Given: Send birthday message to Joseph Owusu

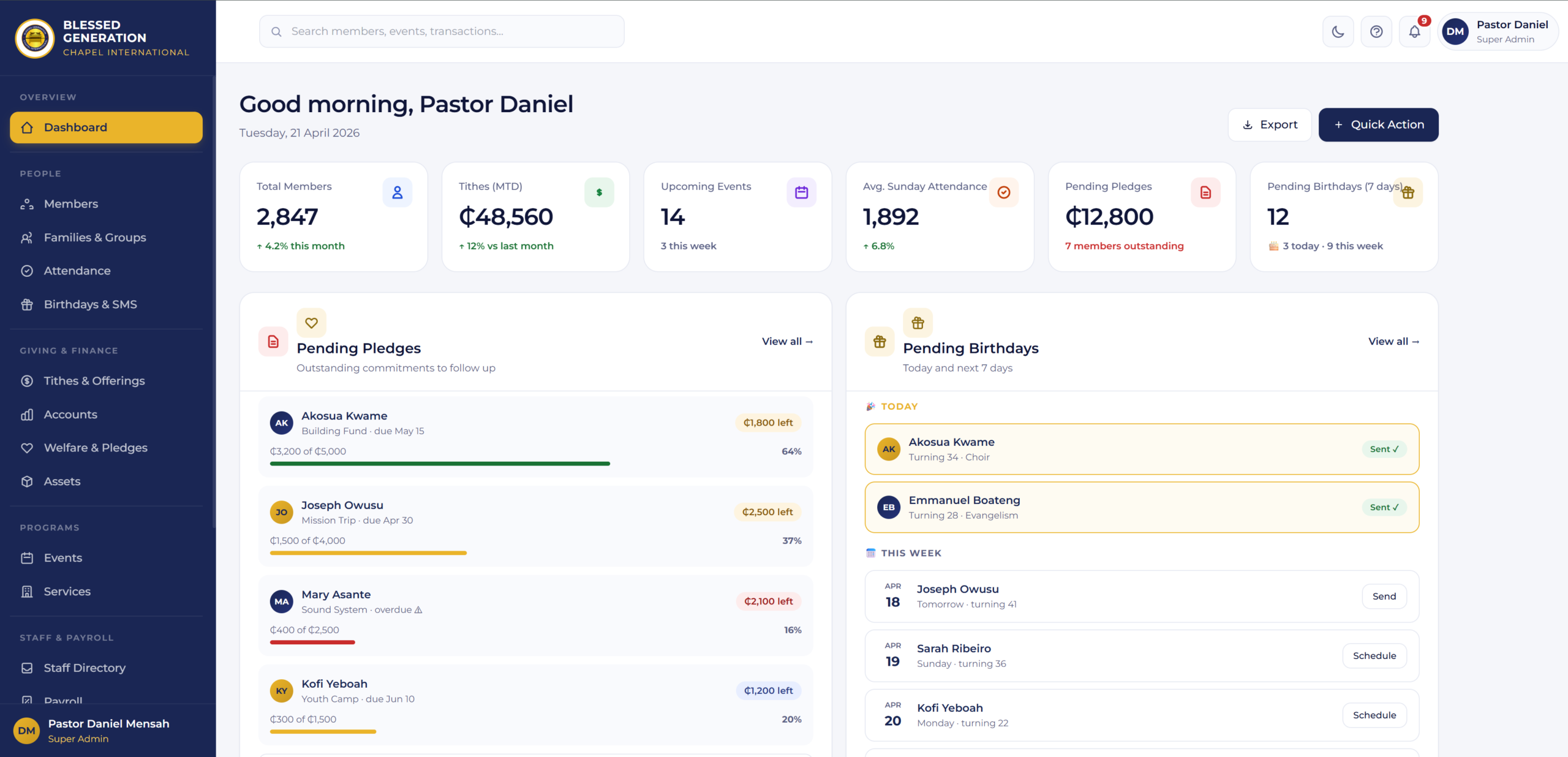Looking at the screenshot, I should (x=1384, y=597).
